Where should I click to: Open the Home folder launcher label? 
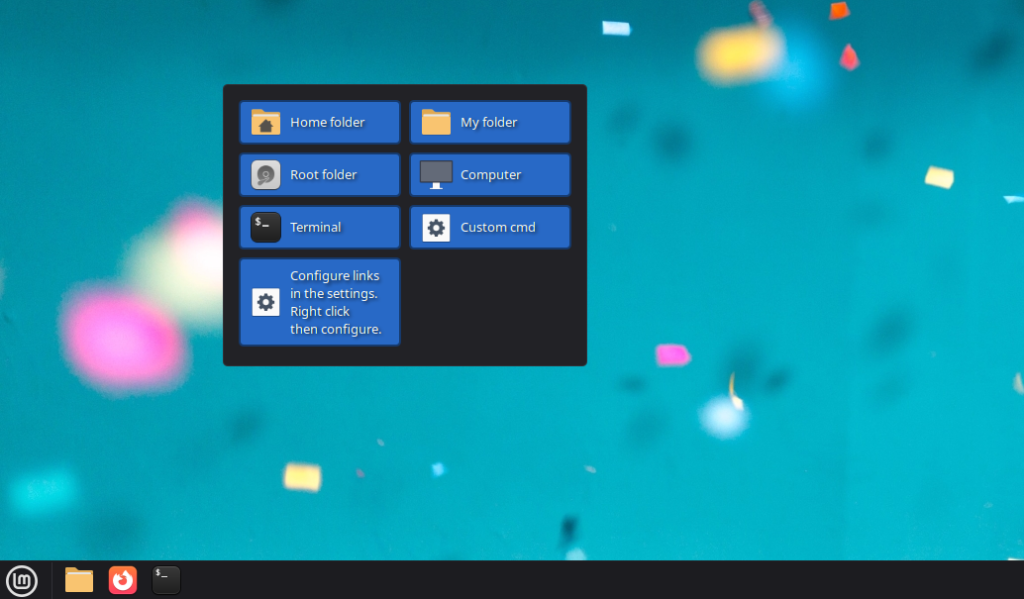(x=327, y=122)
